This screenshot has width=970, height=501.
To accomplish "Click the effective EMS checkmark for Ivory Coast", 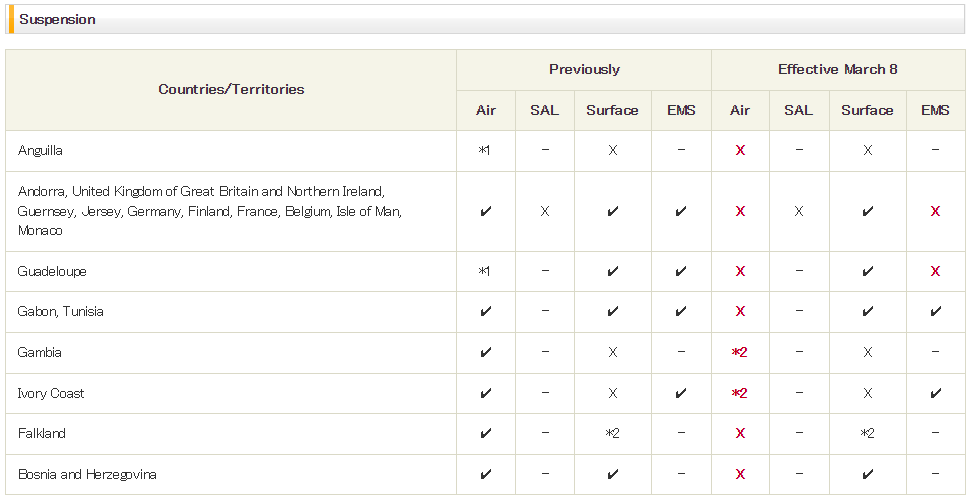I will [x=935, y=394].
